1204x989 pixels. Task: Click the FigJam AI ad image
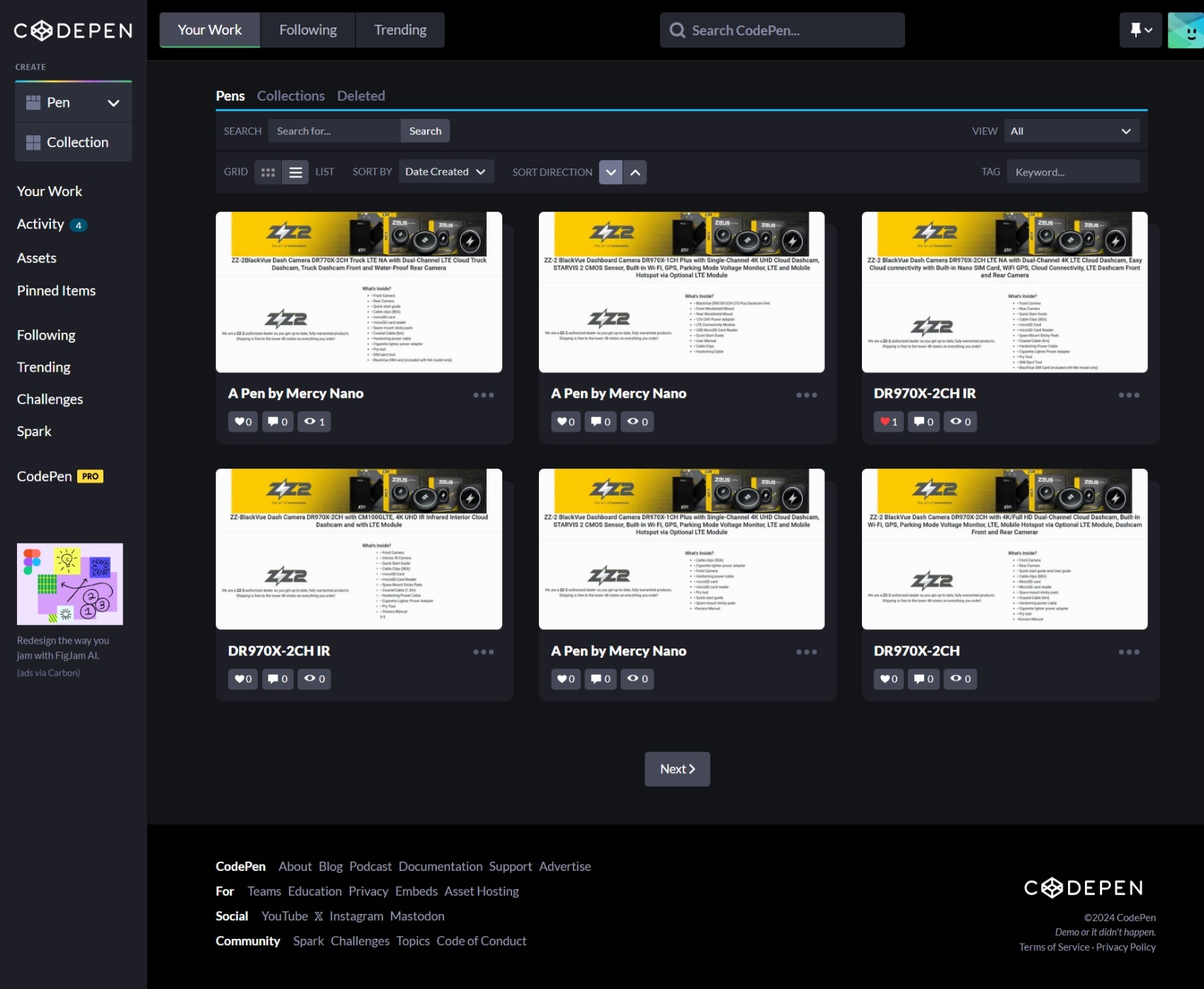tap(70, 584)
